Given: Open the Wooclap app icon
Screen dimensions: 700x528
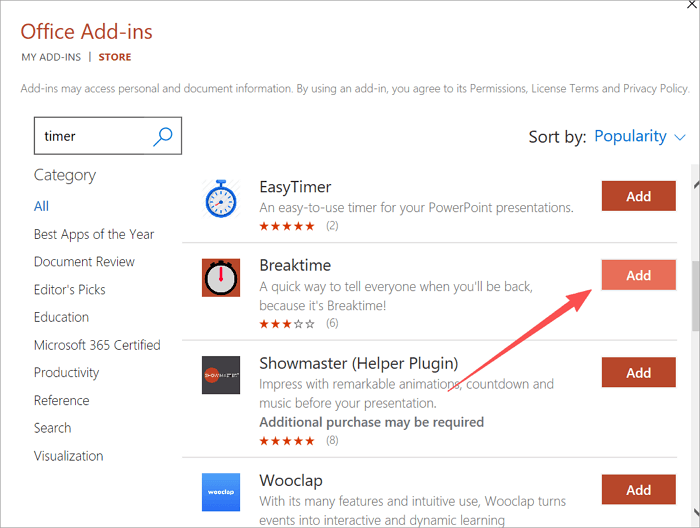Looking at the screenshot, I should pyautogui.click(x=220, y=492).
